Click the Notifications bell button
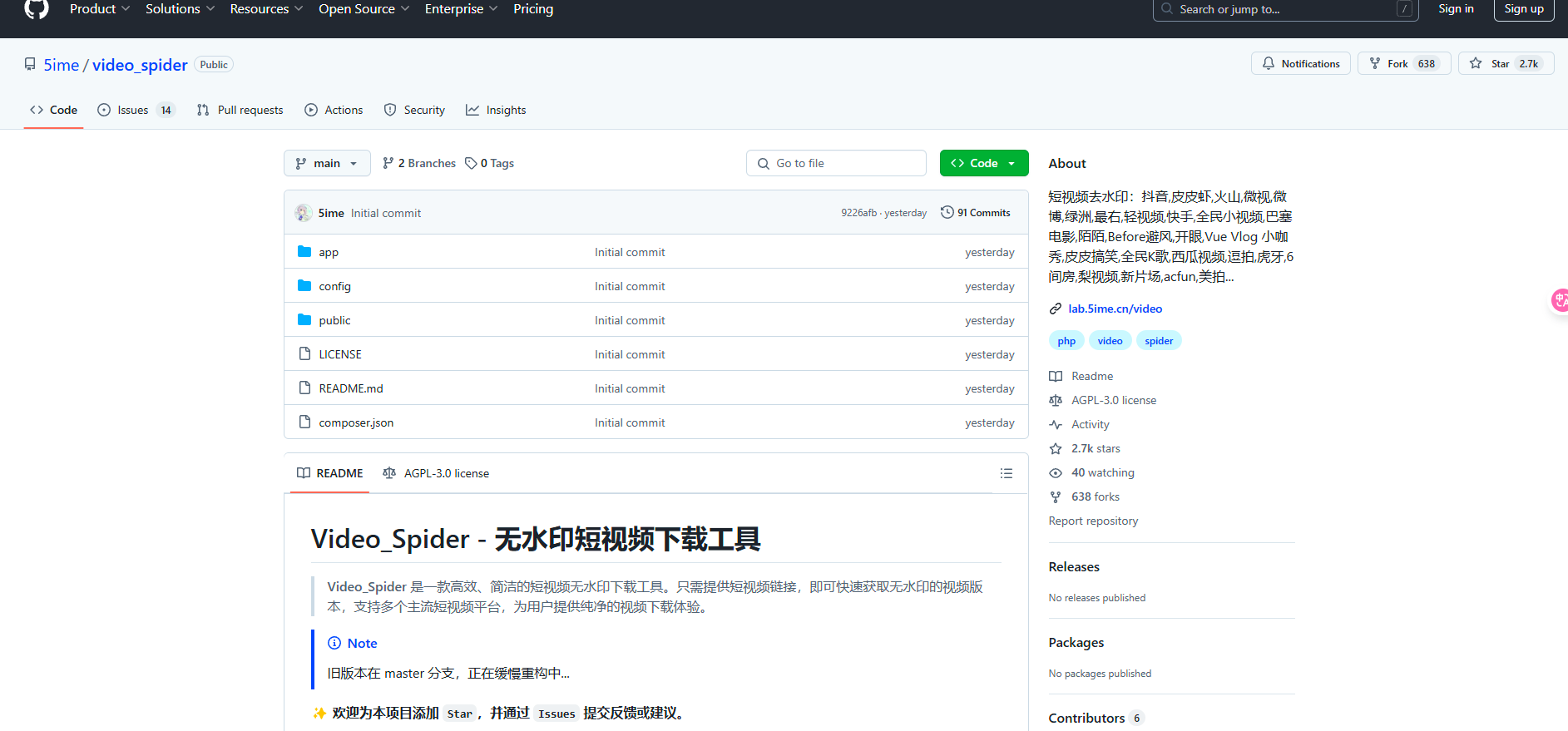This screenshot has height=731, width=1568. point(1301,64)
